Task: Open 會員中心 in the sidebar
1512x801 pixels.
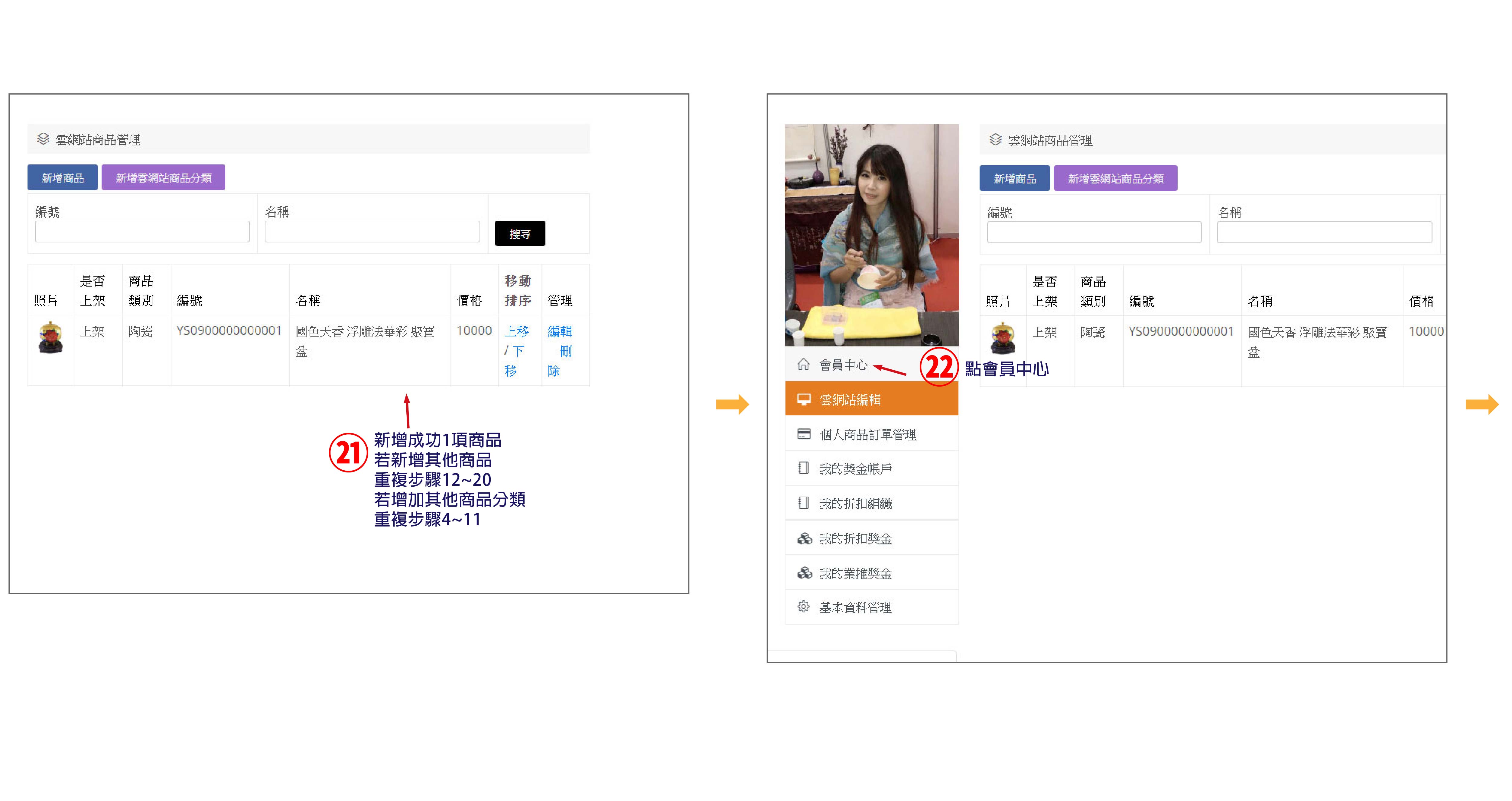Action: (872, 365)
